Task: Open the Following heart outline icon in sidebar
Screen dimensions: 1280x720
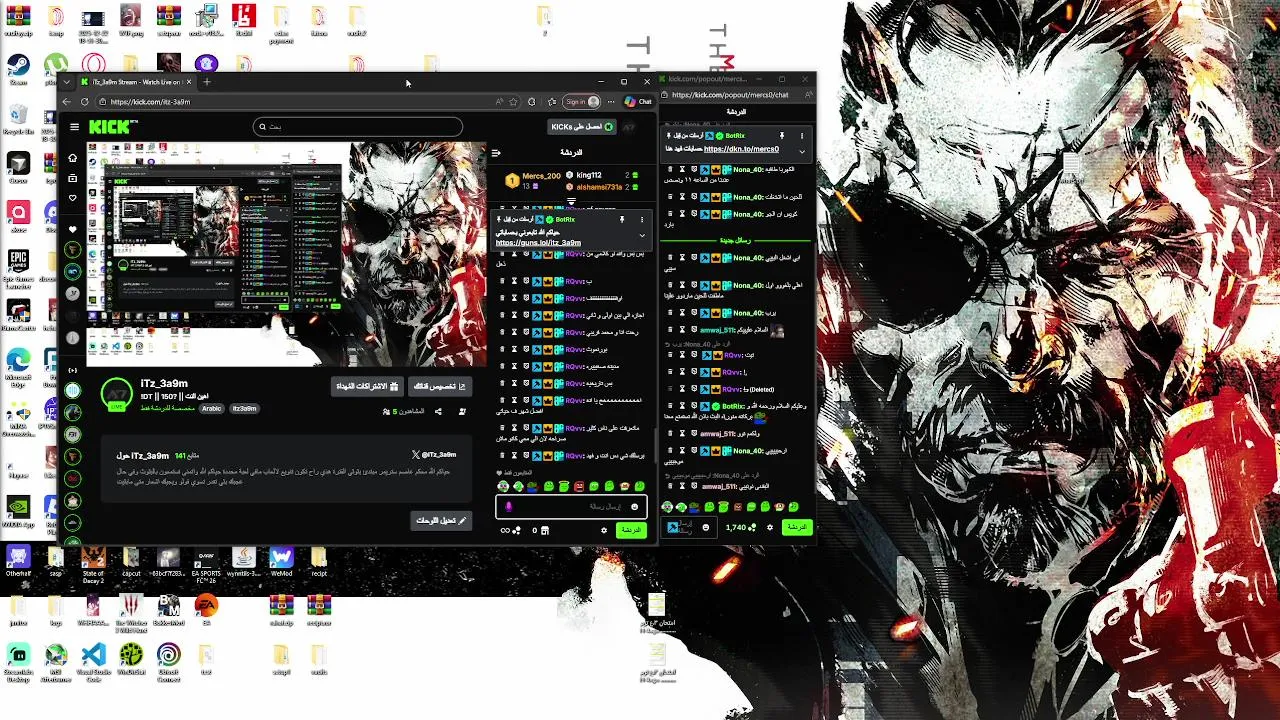Action: pos(72,198)
